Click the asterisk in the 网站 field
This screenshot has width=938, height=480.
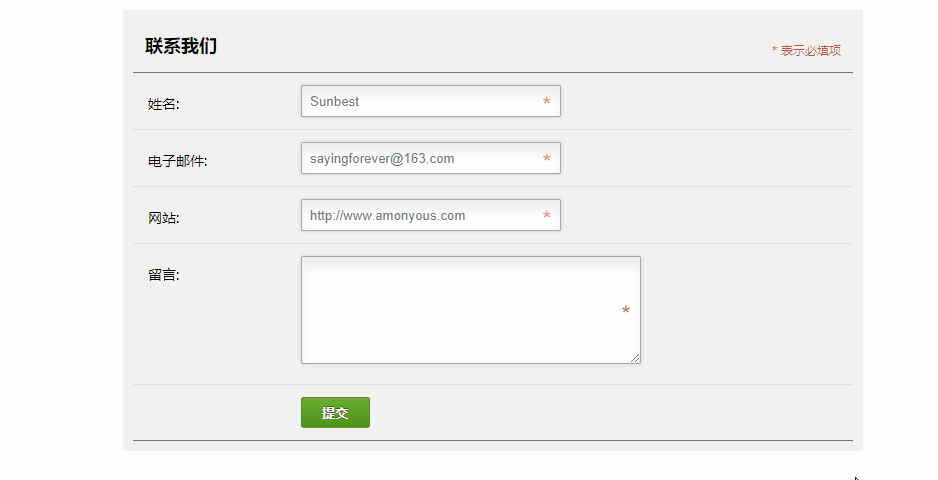point(546,215)
